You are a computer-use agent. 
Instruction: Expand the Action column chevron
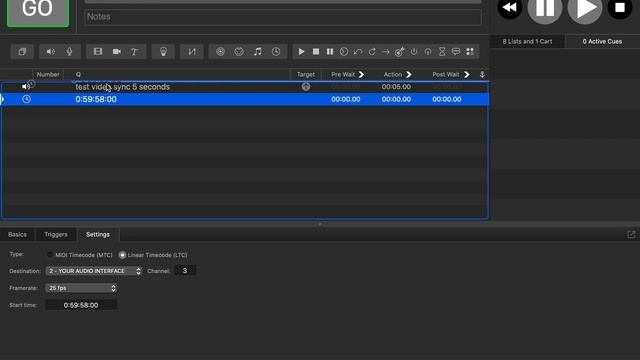[x=409, y=74]
